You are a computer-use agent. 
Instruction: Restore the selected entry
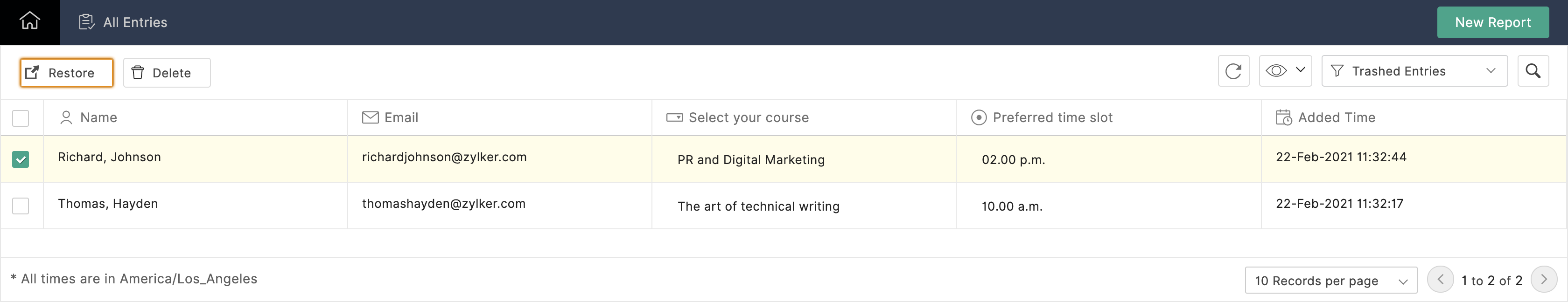(x=66, y=73)
